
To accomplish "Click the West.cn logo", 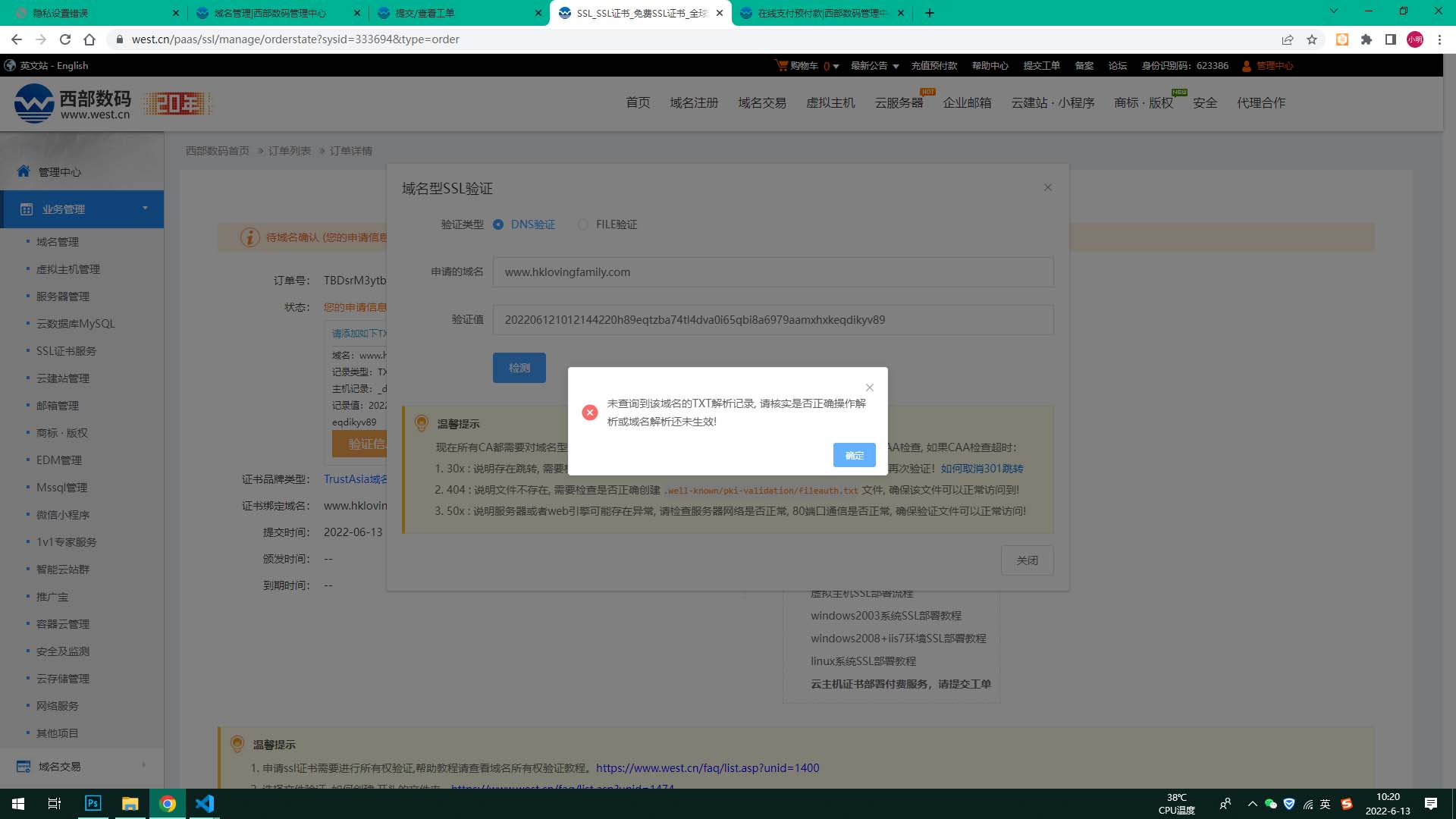I will pyautogui.click(x=73, y=103).
